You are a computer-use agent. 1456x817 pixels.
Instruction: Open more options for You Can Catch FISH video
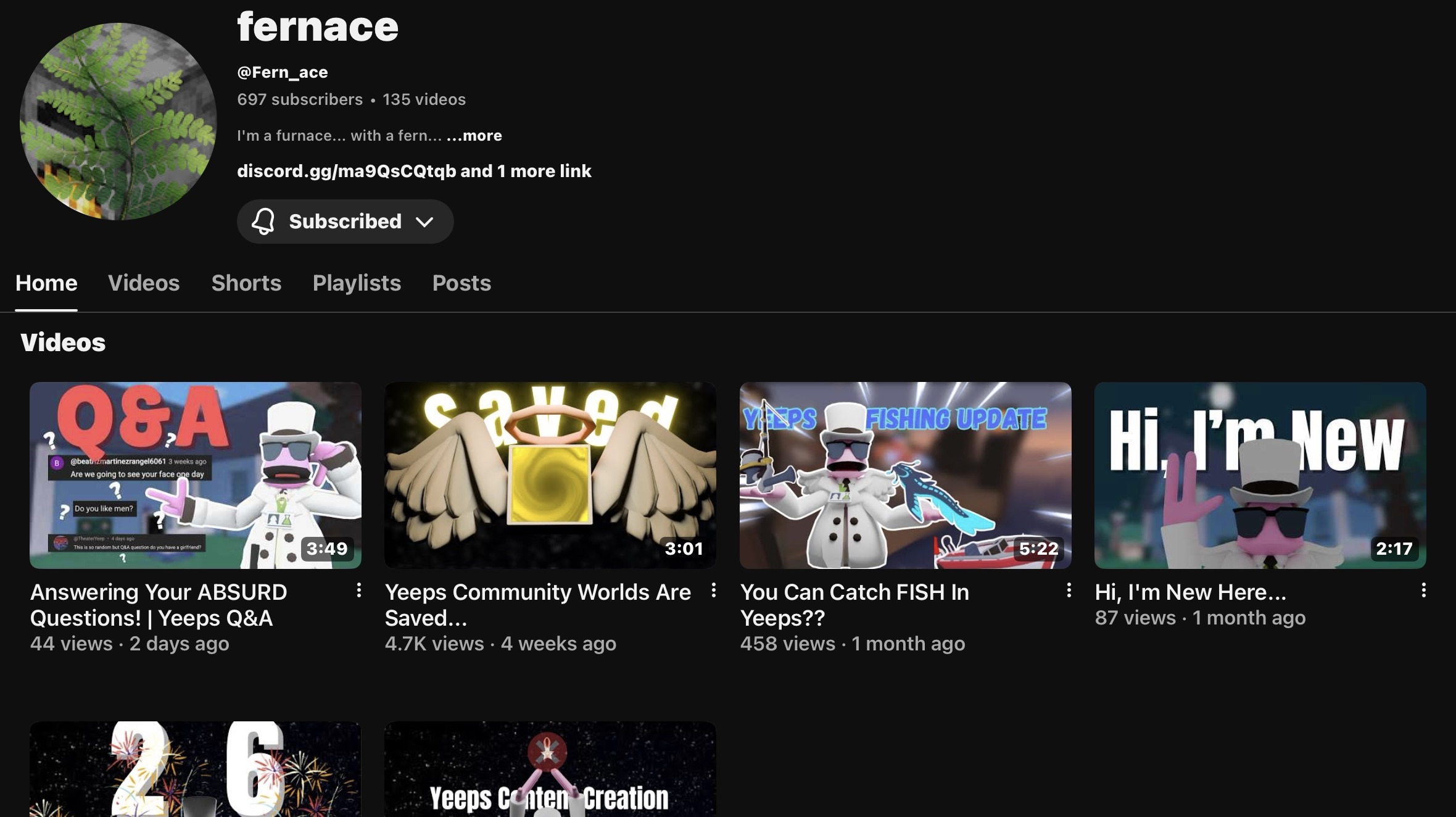1069,591
